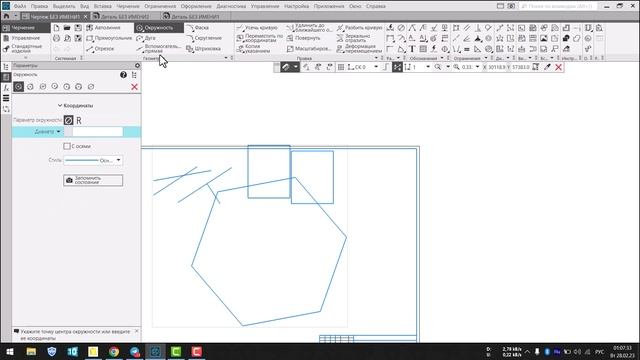Select the first circle construction method icon
This screenshot has width=640, height=360.
click(18, 87)
